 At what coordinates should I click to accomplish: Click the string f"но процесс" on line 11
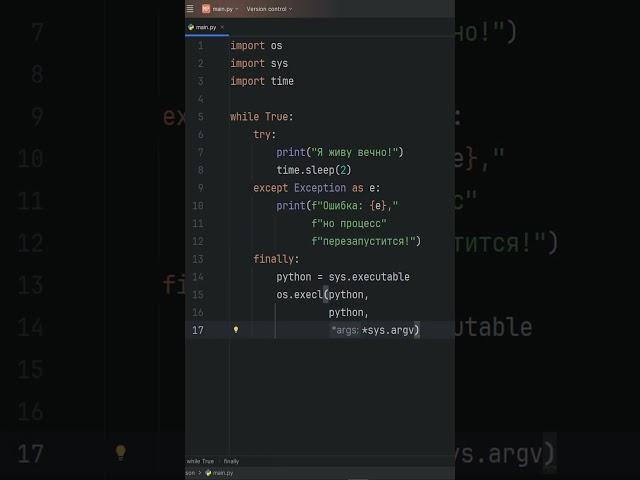[x=349, y=224]
